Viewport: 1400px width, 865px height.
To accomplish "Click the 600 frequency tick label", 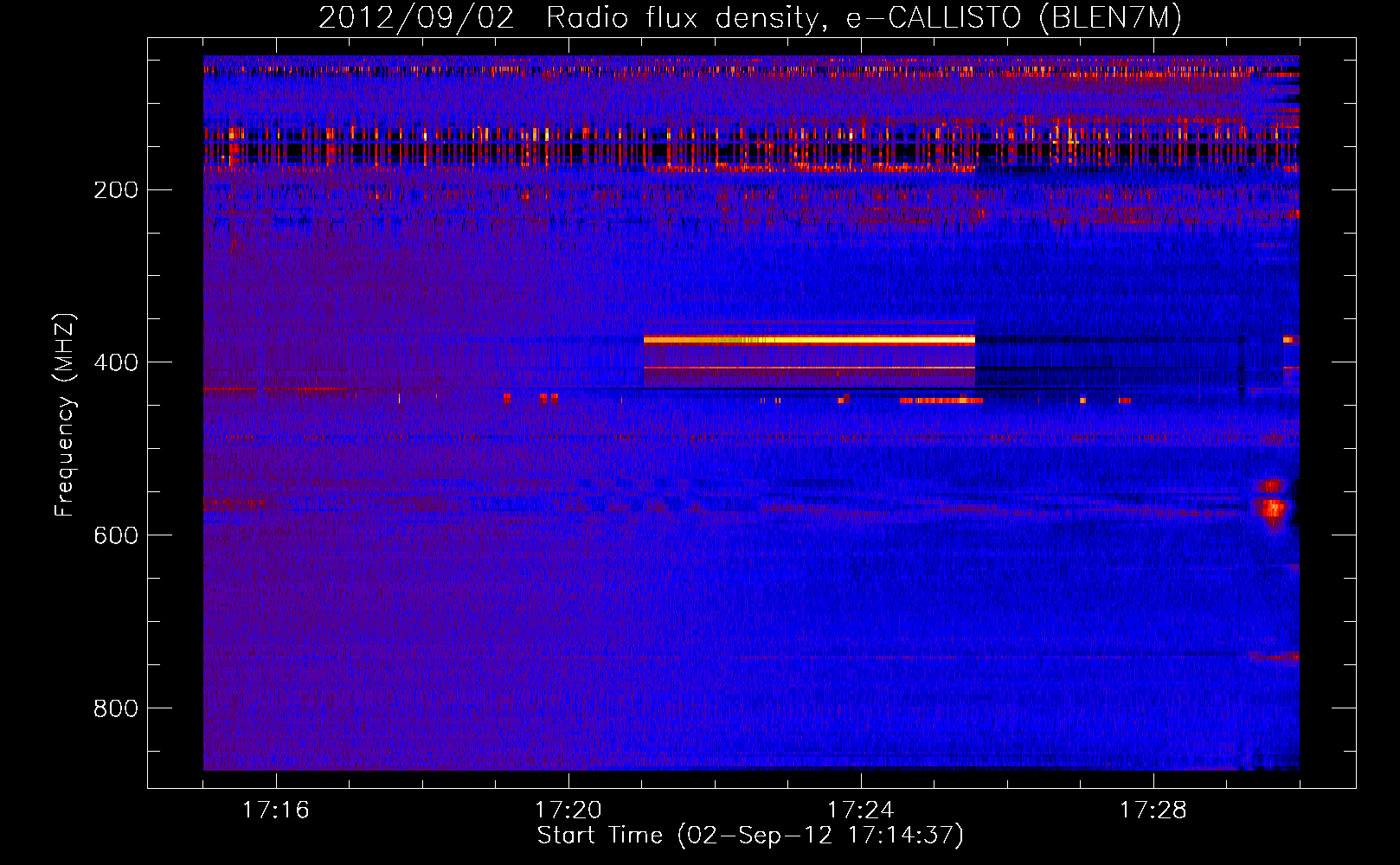I will click(x=116, y=535).
